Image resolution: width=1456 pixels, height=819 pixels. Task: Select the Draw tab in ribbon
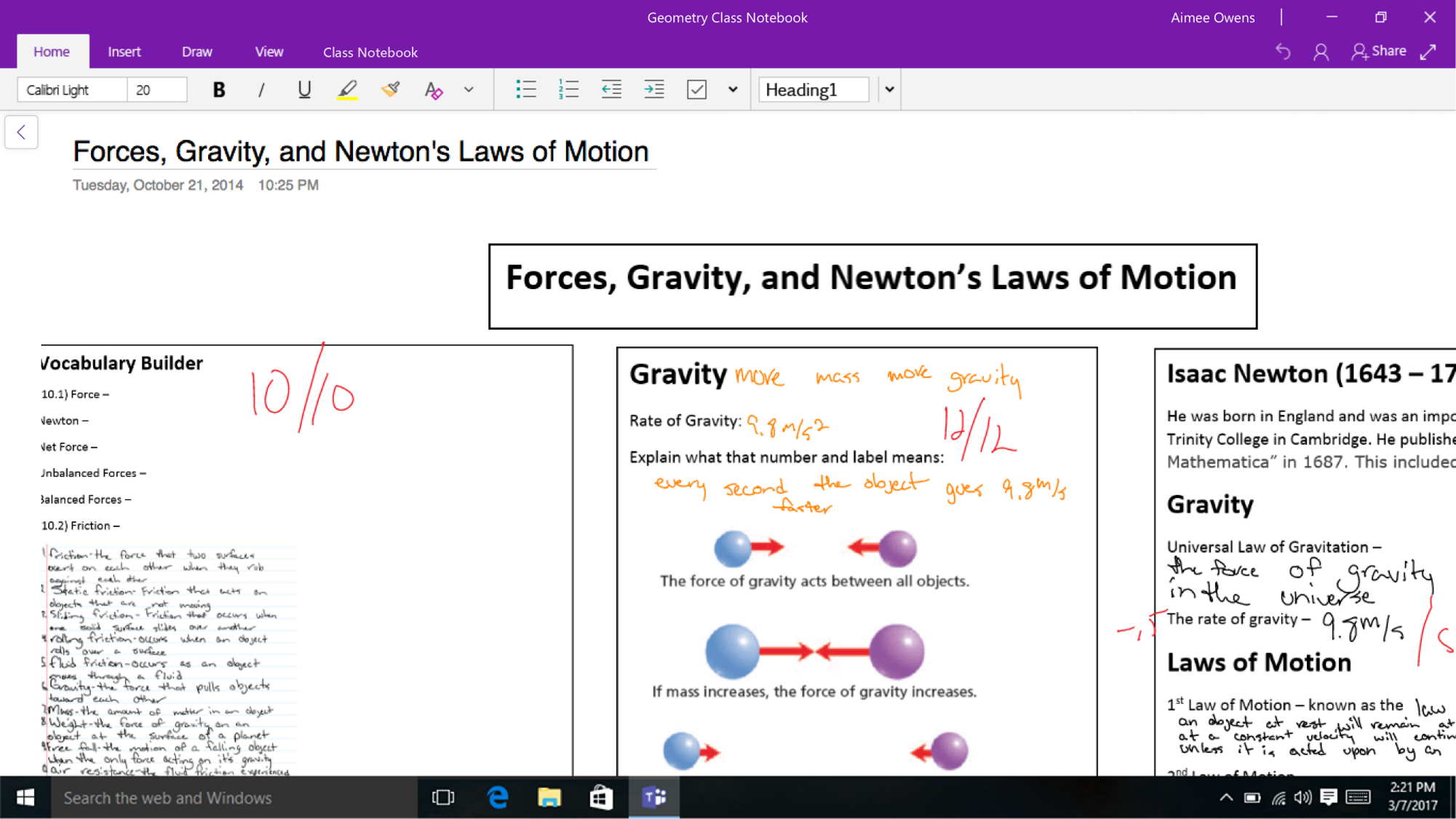click(196, 52)
